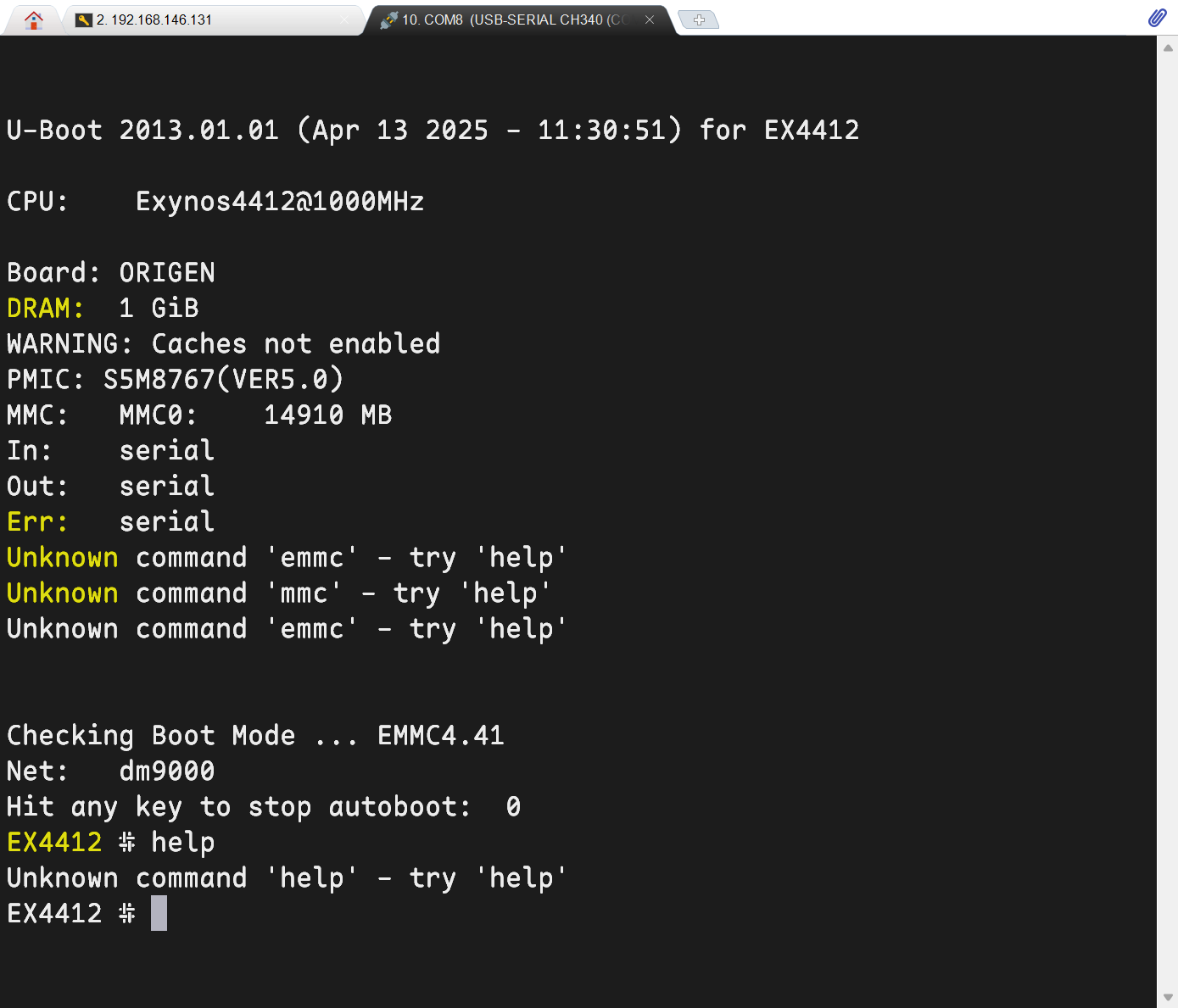Click the scrollbar up arrow
The width and height of the screenshot is (1178, 1008).
(1168, 47)
